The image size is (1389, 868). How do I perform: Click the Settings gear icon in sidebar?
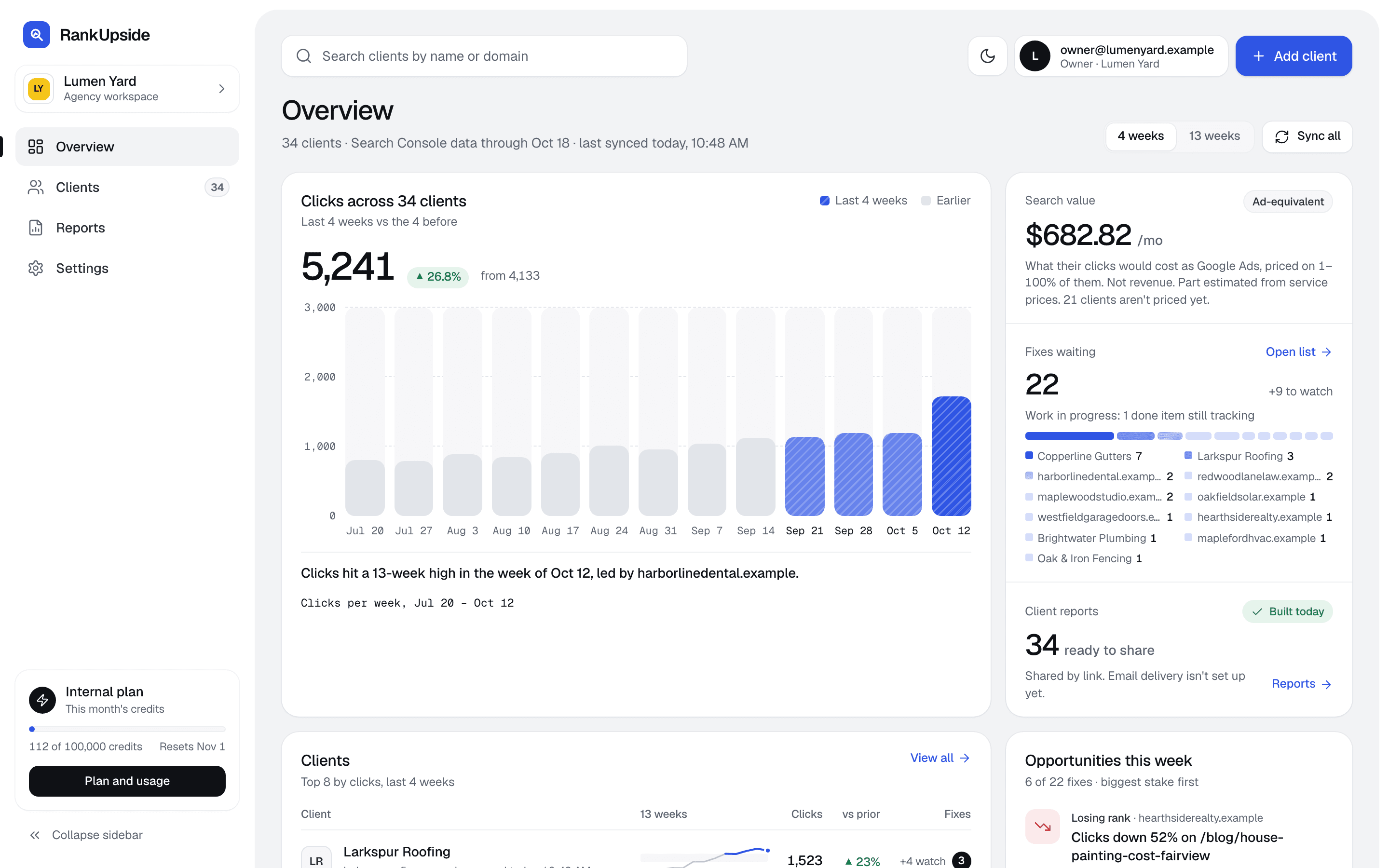(x=36, y=268)
